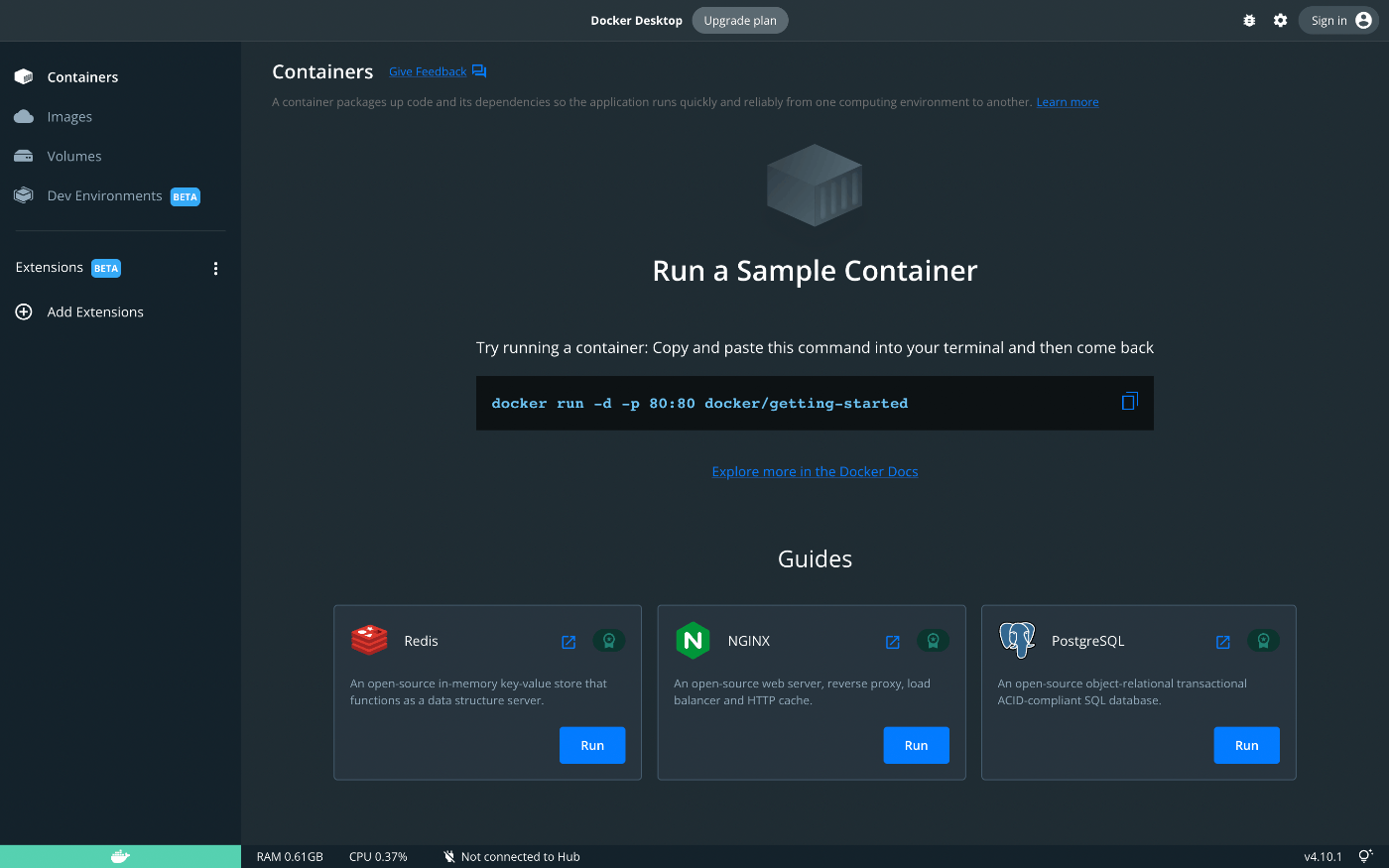Click the sample container box illustration
Viewport: 1389px width, 868px height.
(815, 186)
